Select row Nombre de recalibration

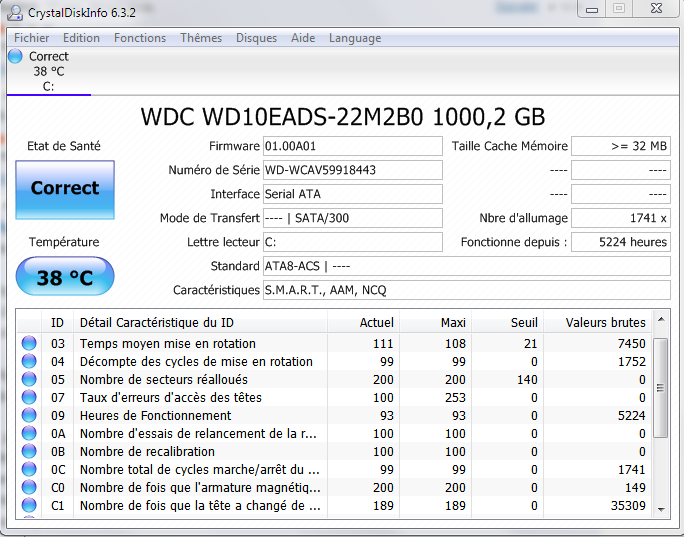pos(334,451)
